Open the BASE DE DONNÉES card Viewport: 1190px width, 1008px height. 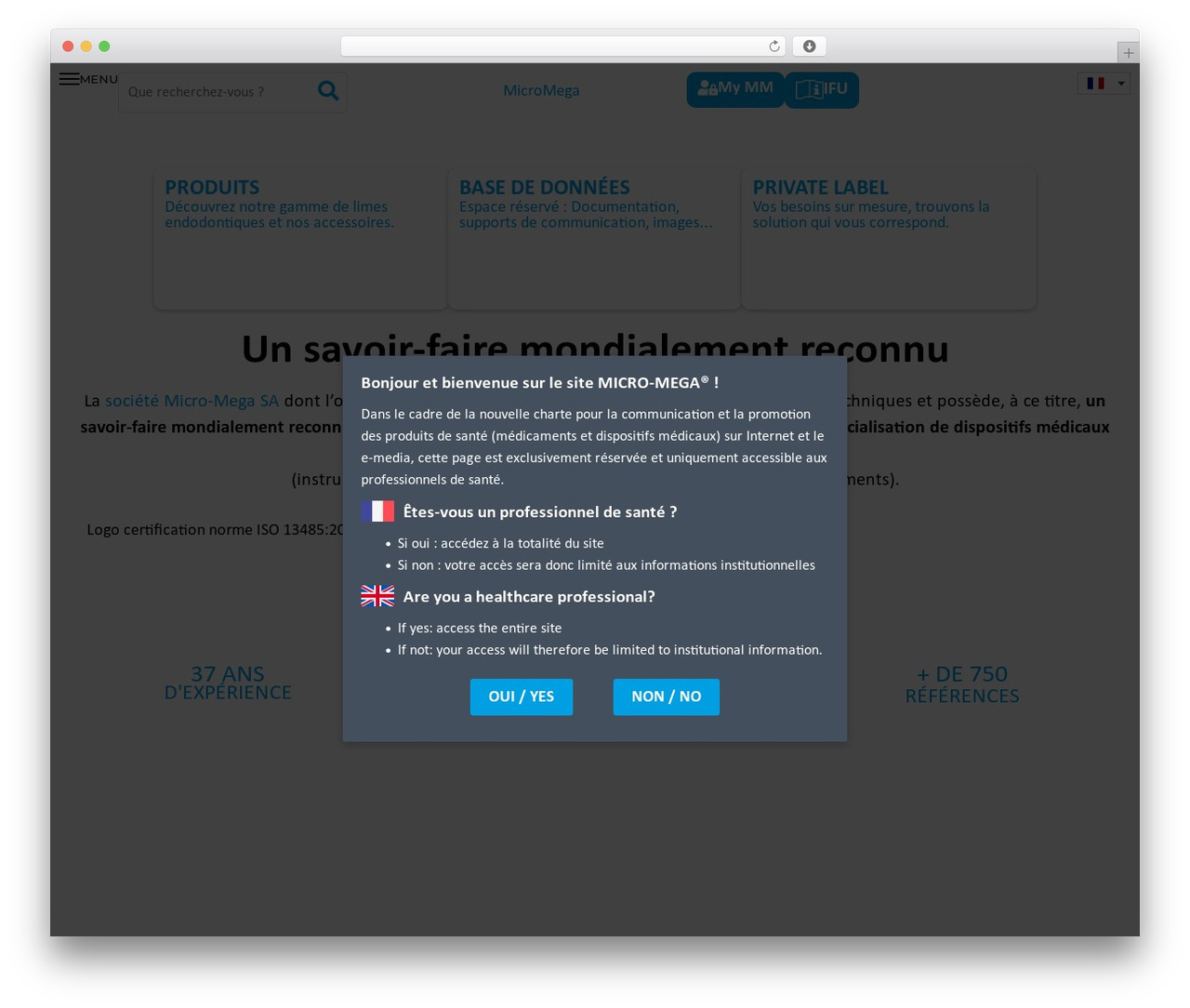click(594, 239)
